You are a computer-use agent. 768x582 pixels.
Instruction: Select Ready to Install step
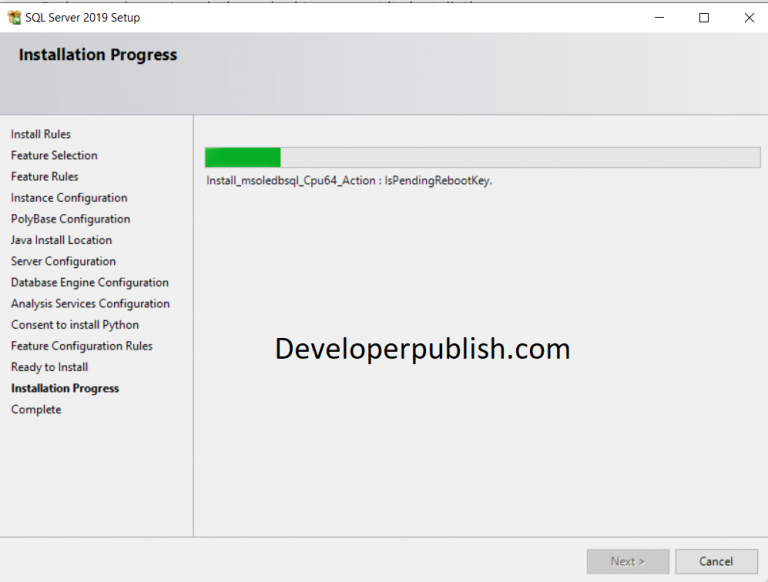click(x=49, y=367)
